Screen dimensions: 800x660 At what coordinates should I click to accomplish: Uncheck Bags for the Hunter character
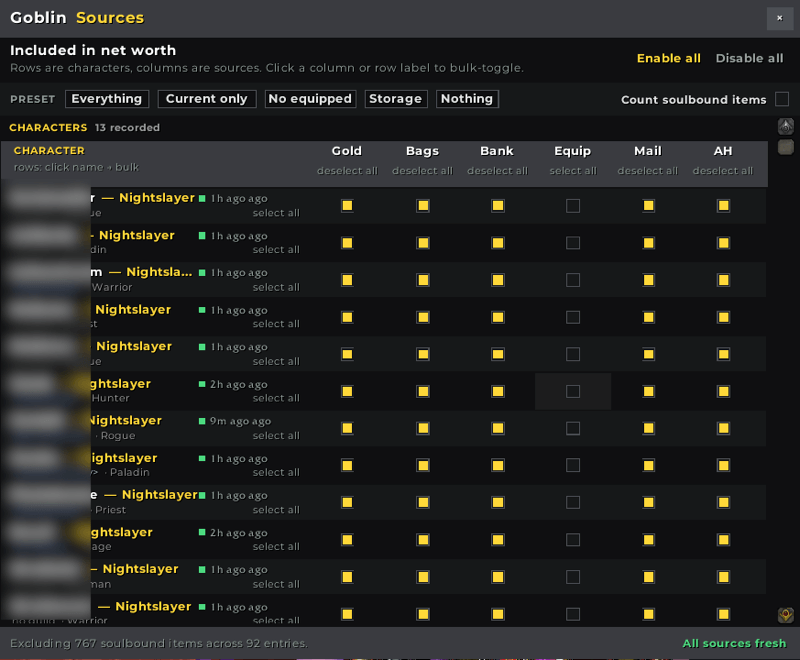[x=423, y=392]
